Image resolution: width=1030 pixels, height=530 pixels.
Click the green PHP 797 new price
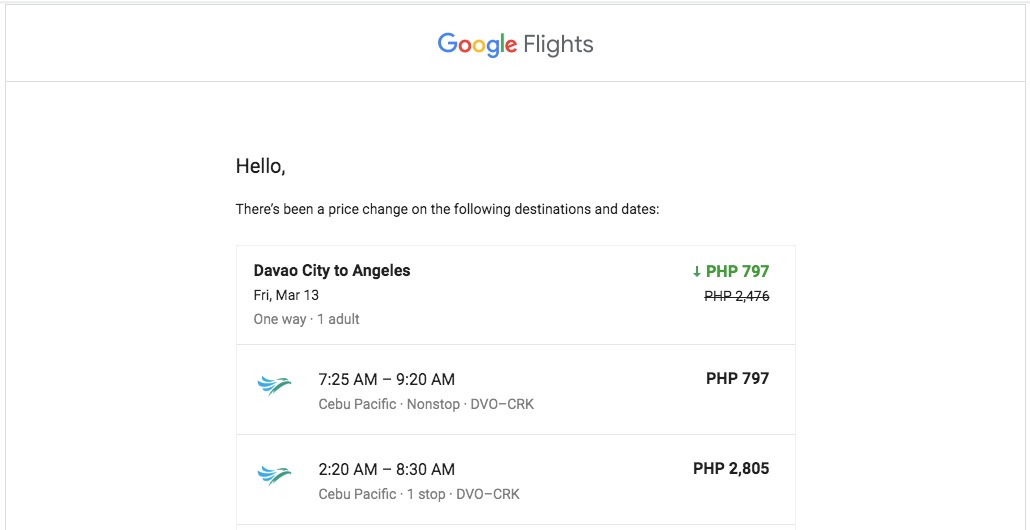coord(737,271)
